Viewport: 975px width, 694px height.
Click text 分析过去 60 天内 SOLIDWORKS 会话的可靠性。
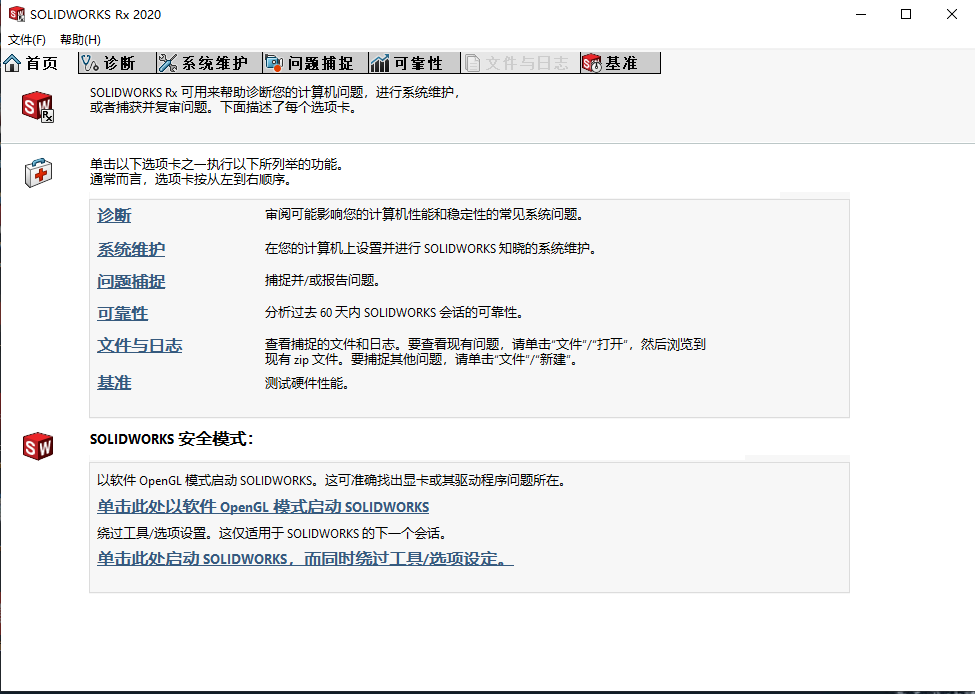point(395,312)
